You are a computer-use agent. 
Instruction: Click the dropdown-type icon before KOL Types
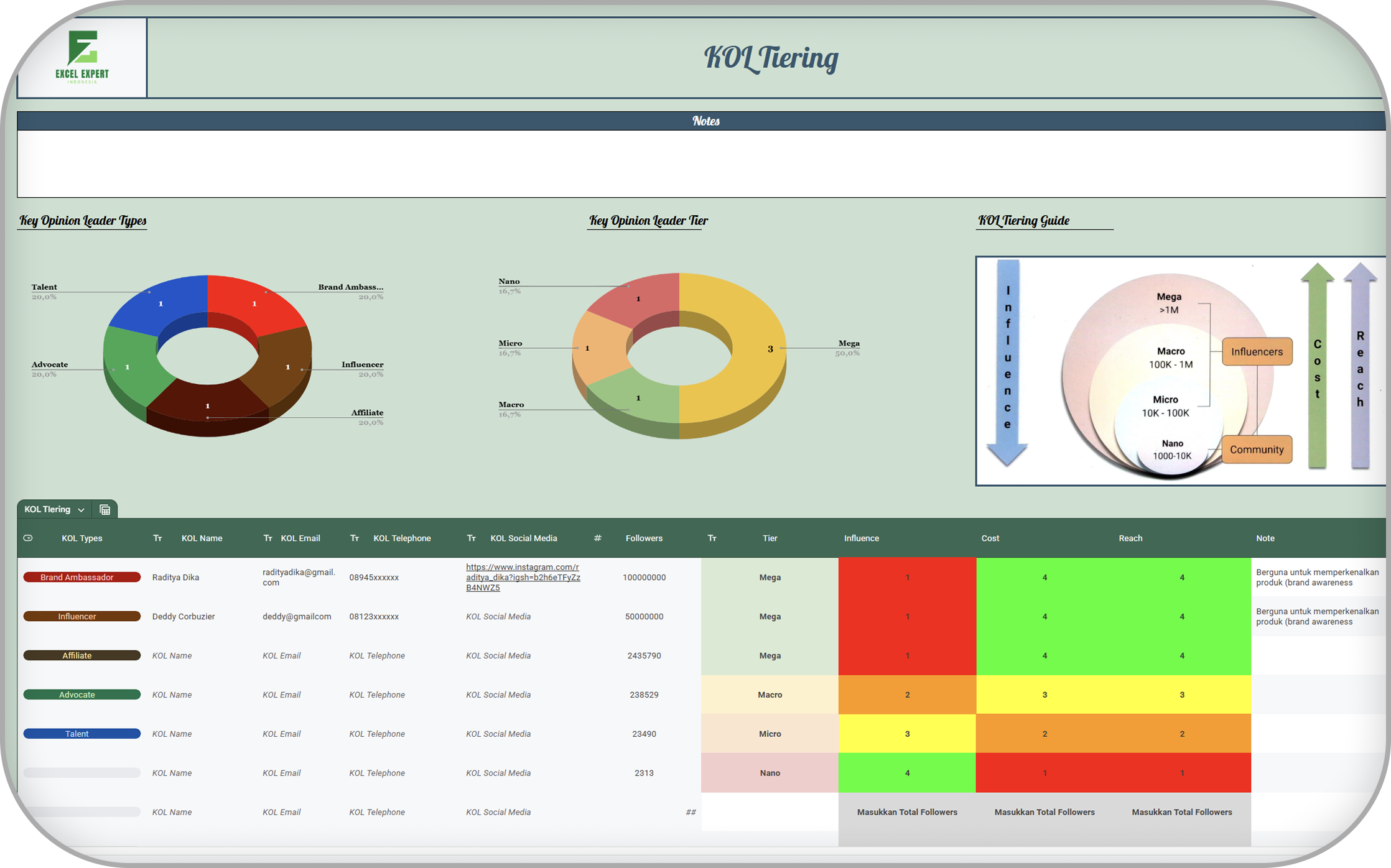[x=28, y=538]
